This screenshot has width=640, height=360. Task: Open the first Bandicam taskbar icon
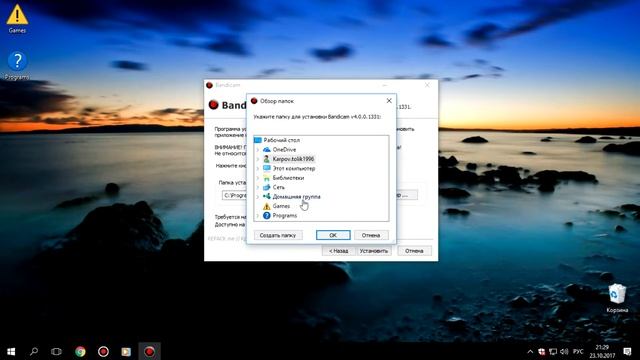[103, 351]
